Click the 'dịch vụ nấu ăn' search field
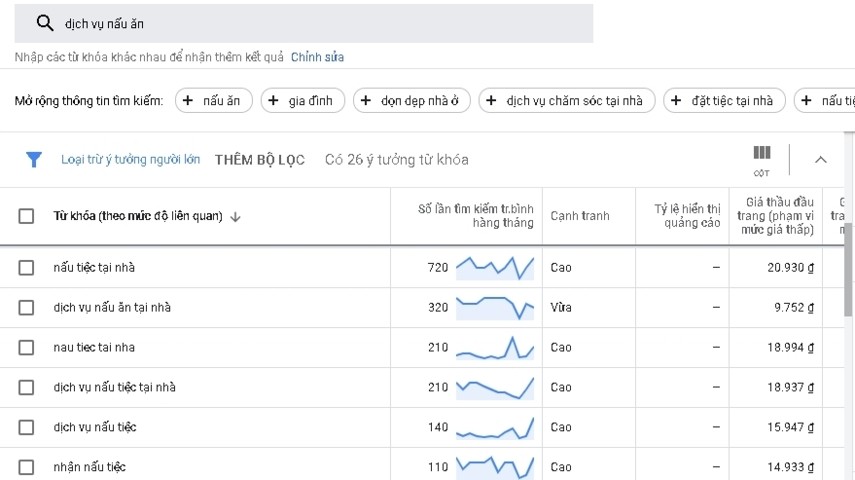Image resolution: width=855 pixels, height=480 pixels. 320,23
